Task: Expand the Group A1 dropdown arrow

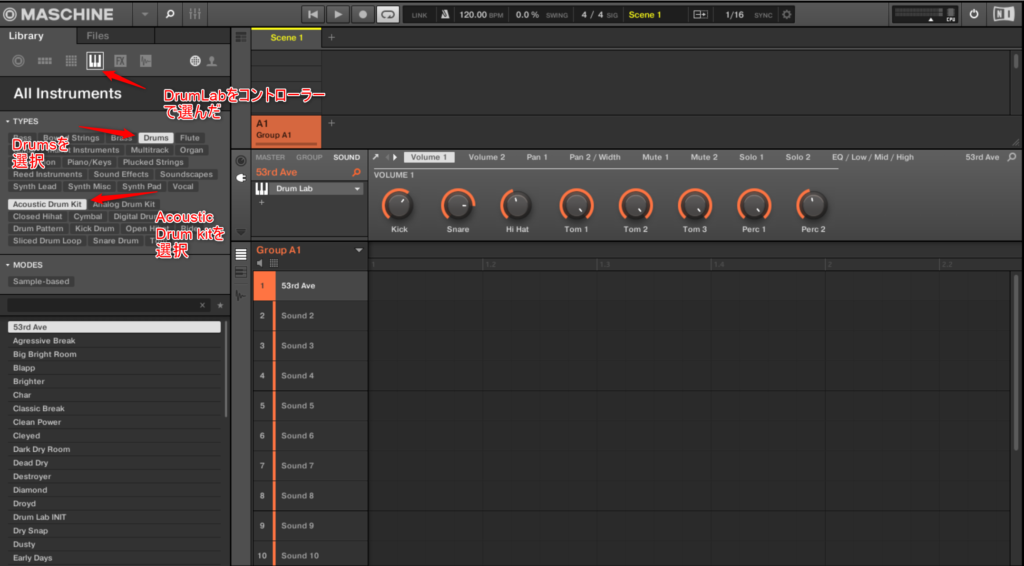Action: [x=358, y=250]
